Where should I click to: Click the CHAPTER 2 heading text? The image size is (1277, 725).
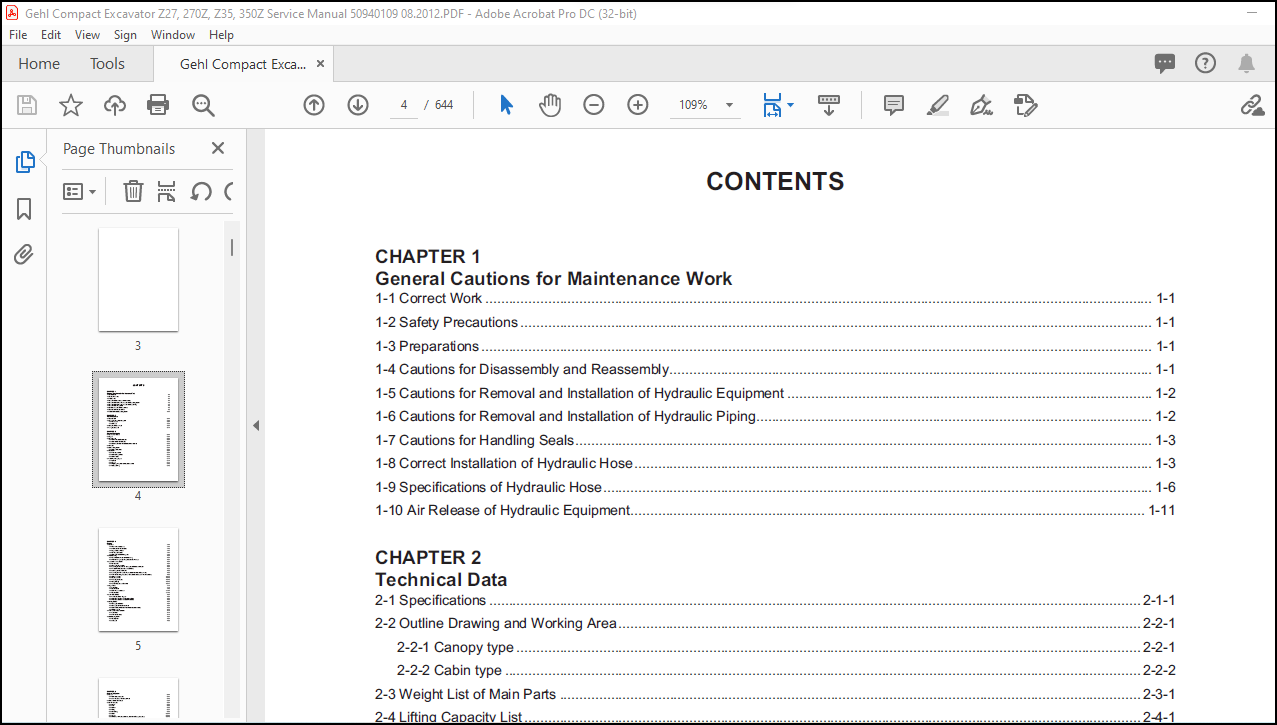(428, 557)
